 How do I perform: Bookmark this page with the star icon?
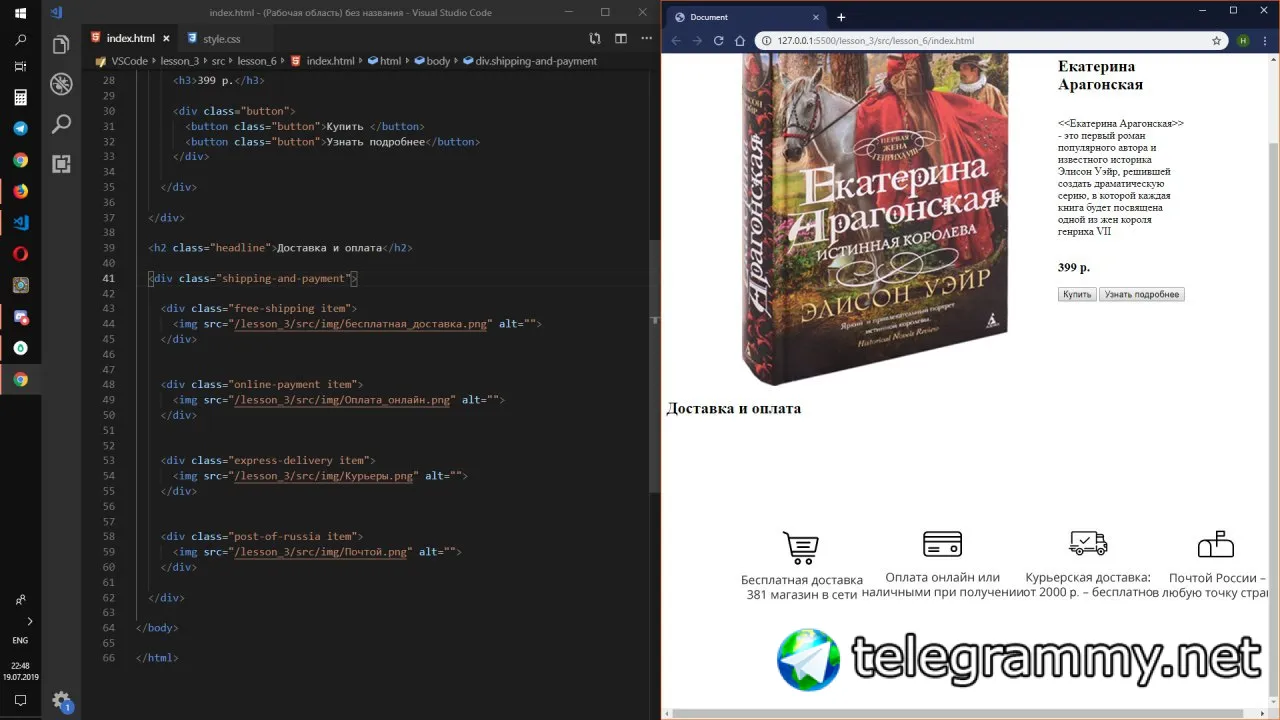(1216, 41)
